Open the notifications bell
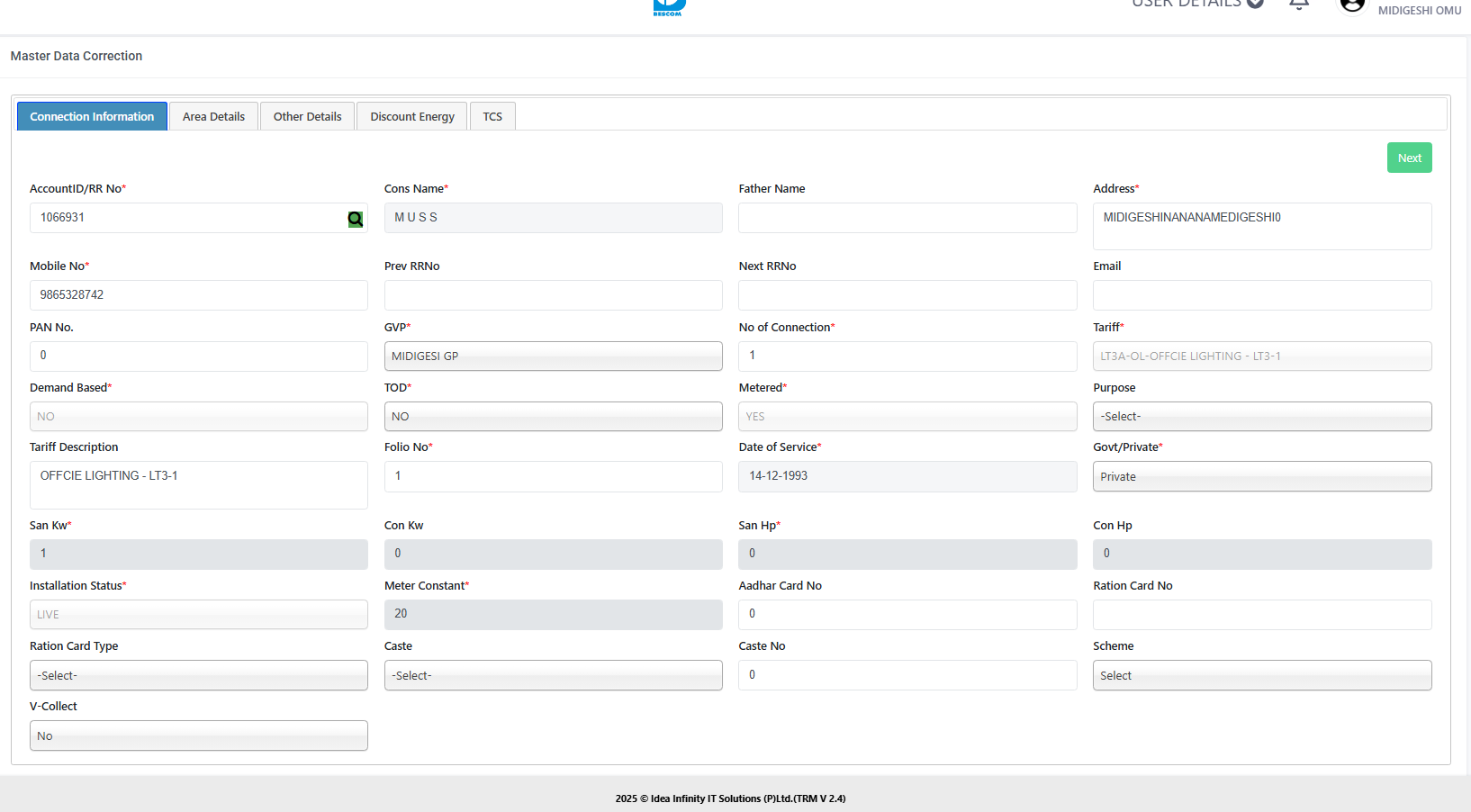The height and width of the screenshot is (812, 1471). click(x=1298, y=4)
